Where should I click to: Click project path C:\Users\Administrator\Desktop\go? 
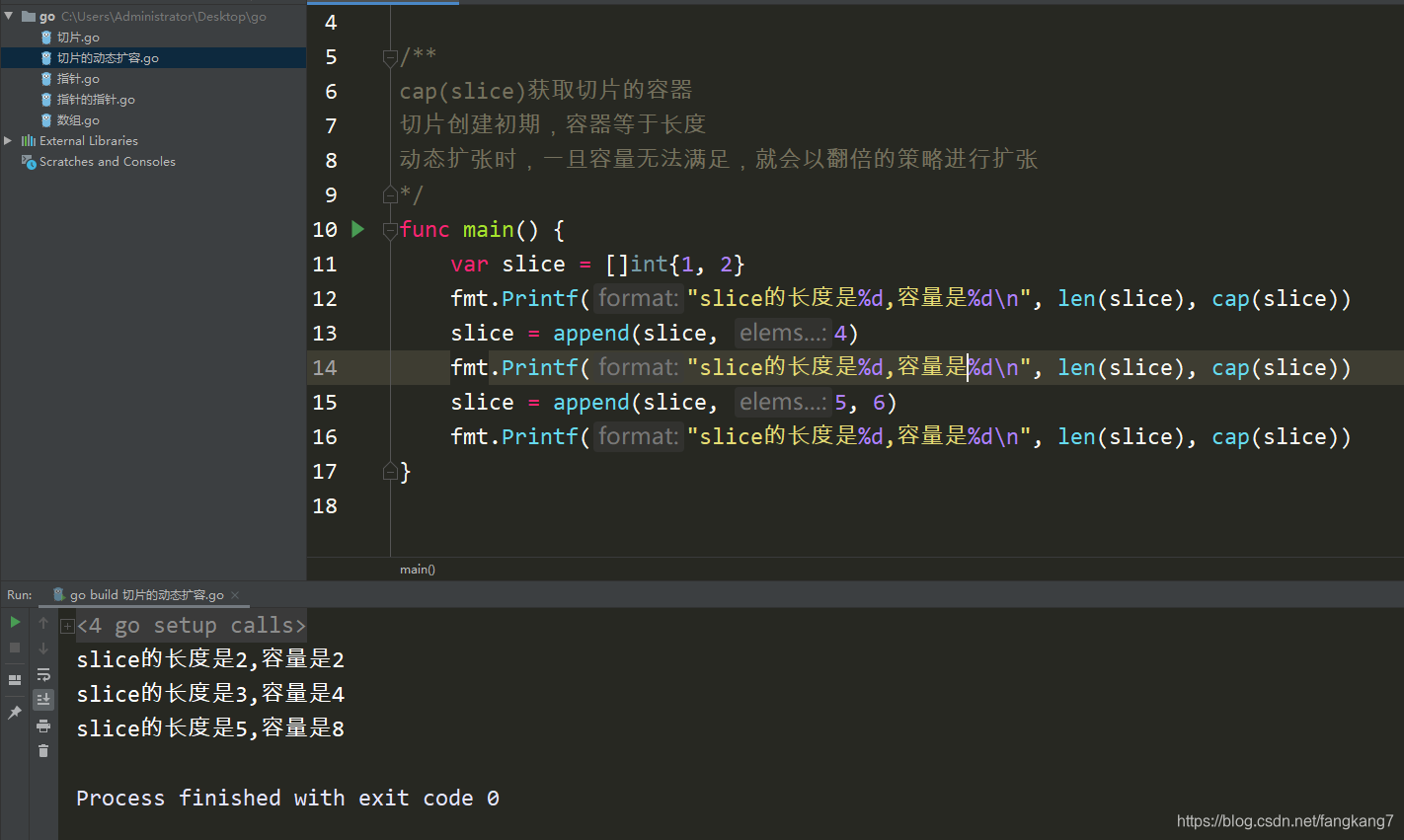164,17
